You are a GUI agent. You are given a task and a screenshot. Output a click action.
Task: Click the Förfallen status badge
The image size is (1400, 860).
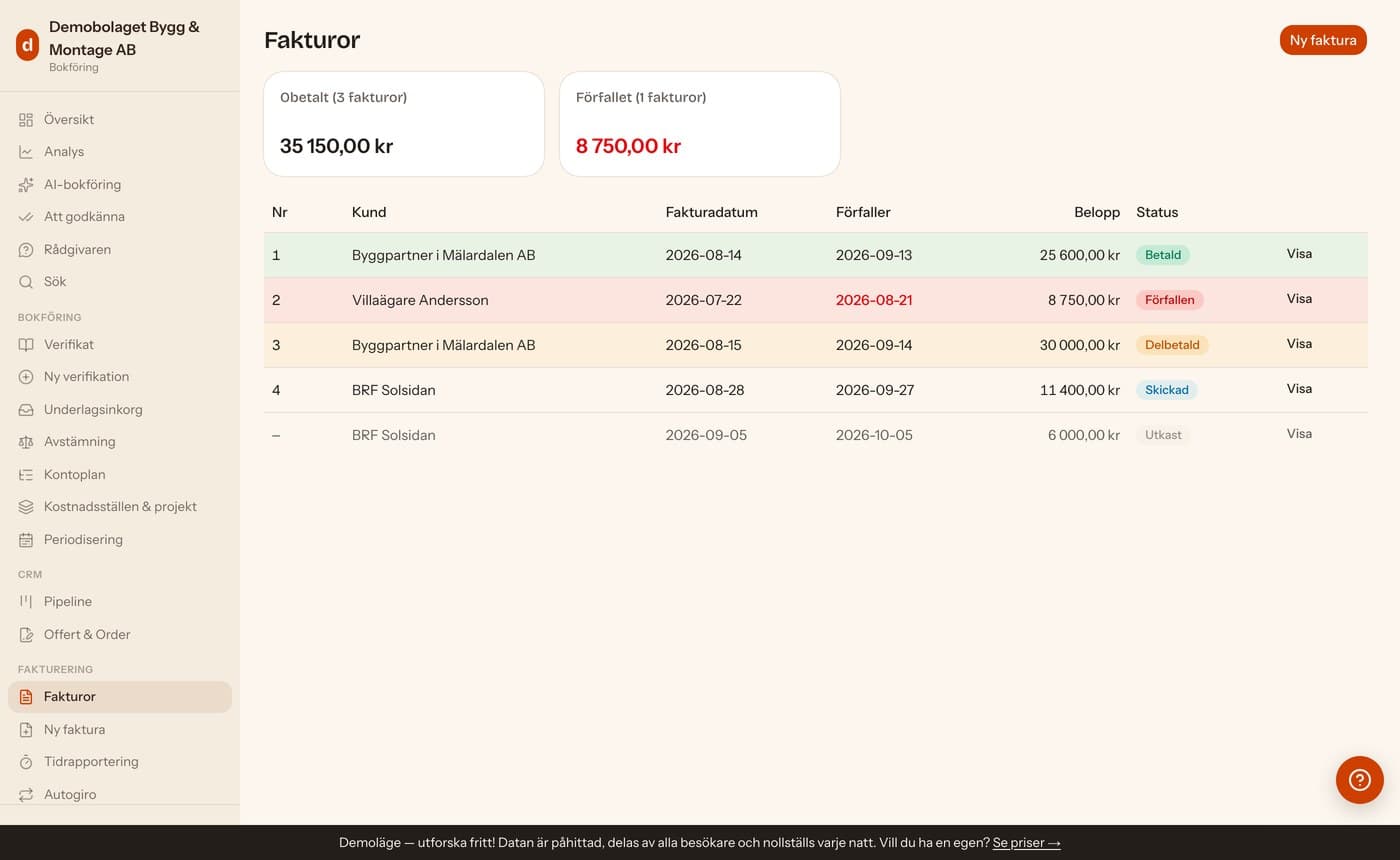pyautogui.click(x=1170, y=300)
